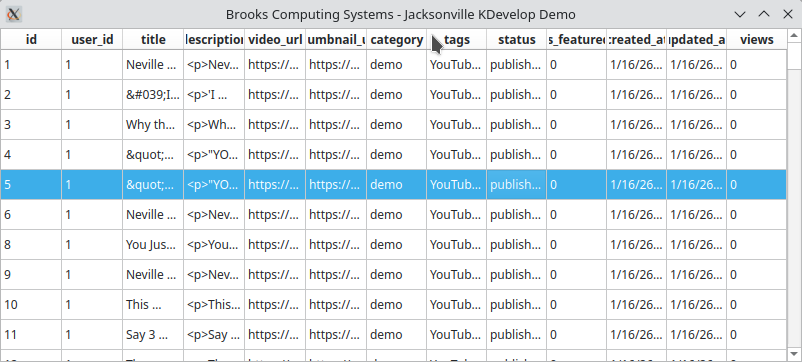Screen dimensions: 802x362
Task: Click the is_featured column header
Action: (576, 39)
